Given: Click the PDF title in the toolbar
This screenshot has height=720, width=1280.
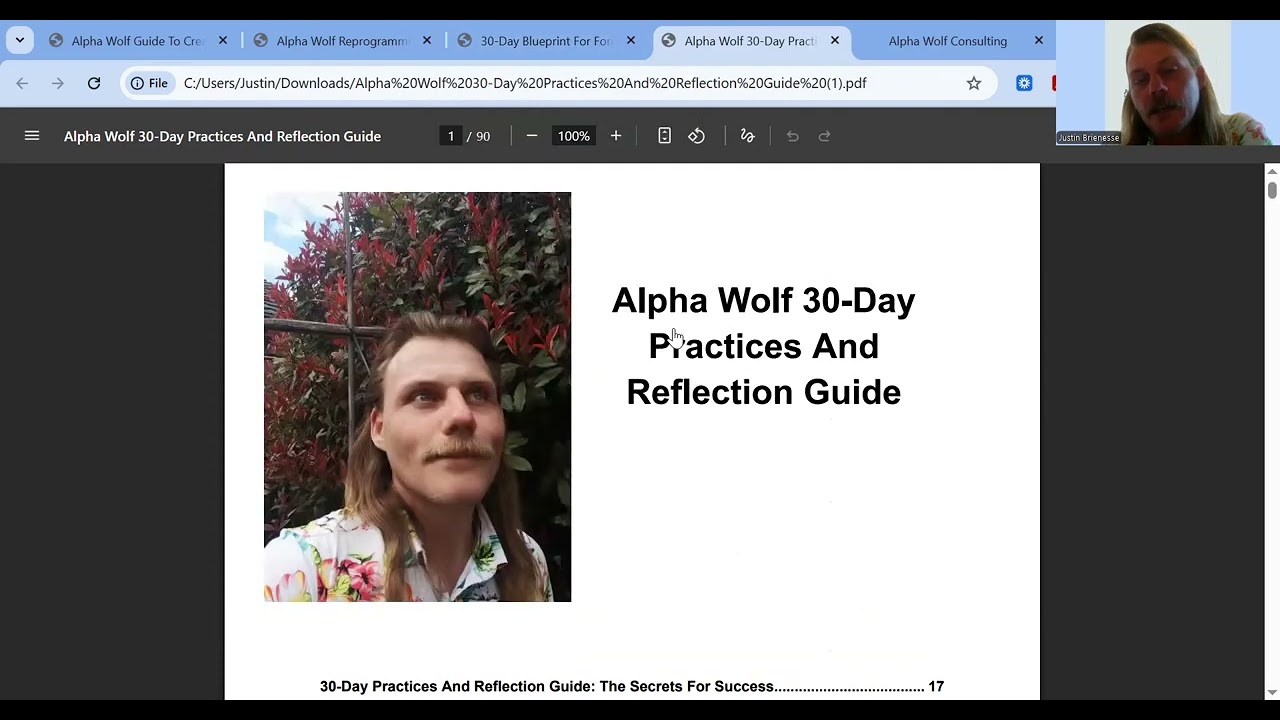Looking at the screenshot, I should coord(222,136).
